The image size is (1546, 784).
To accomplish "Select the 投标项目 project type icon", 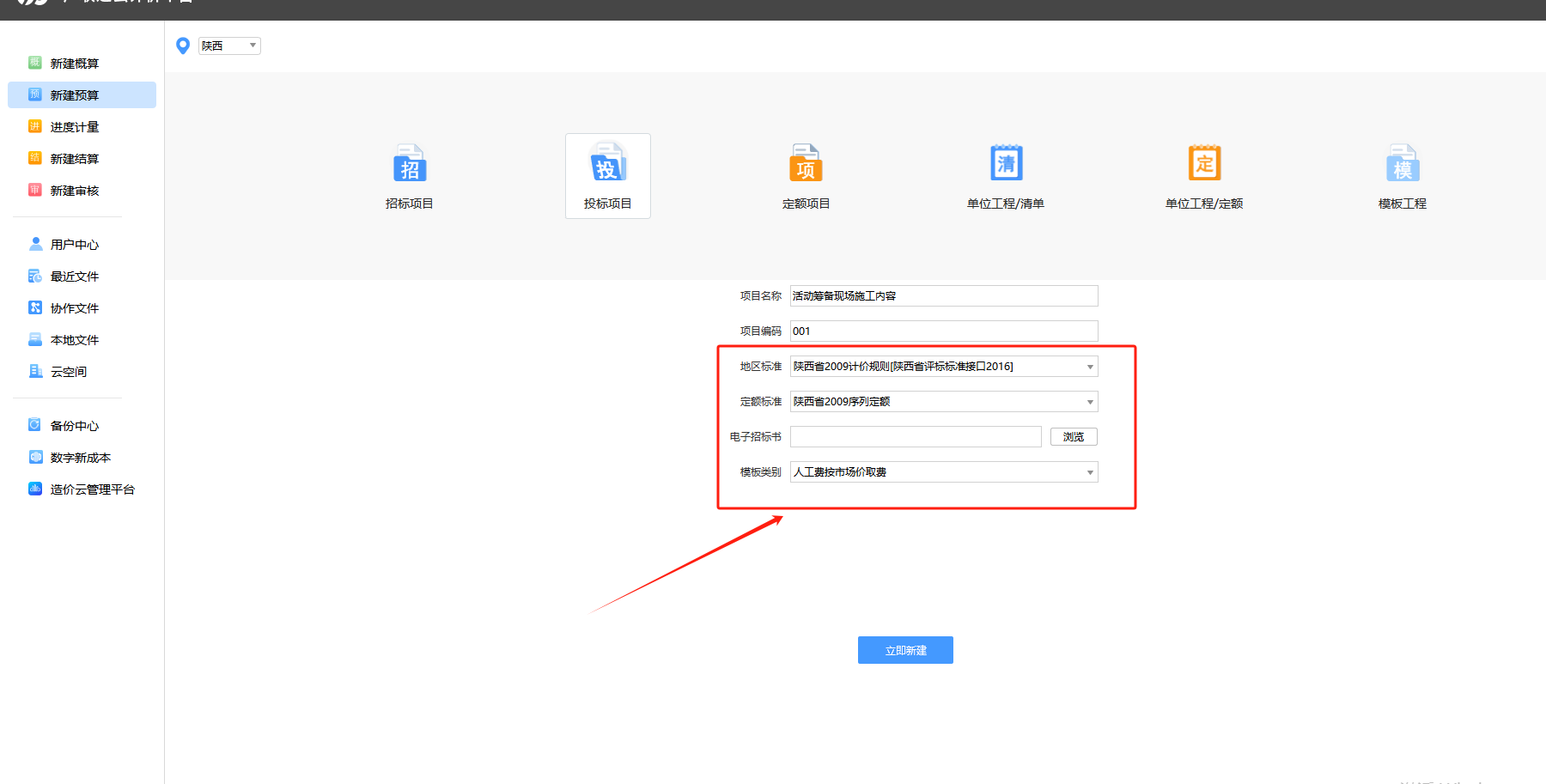I will 608,163.
